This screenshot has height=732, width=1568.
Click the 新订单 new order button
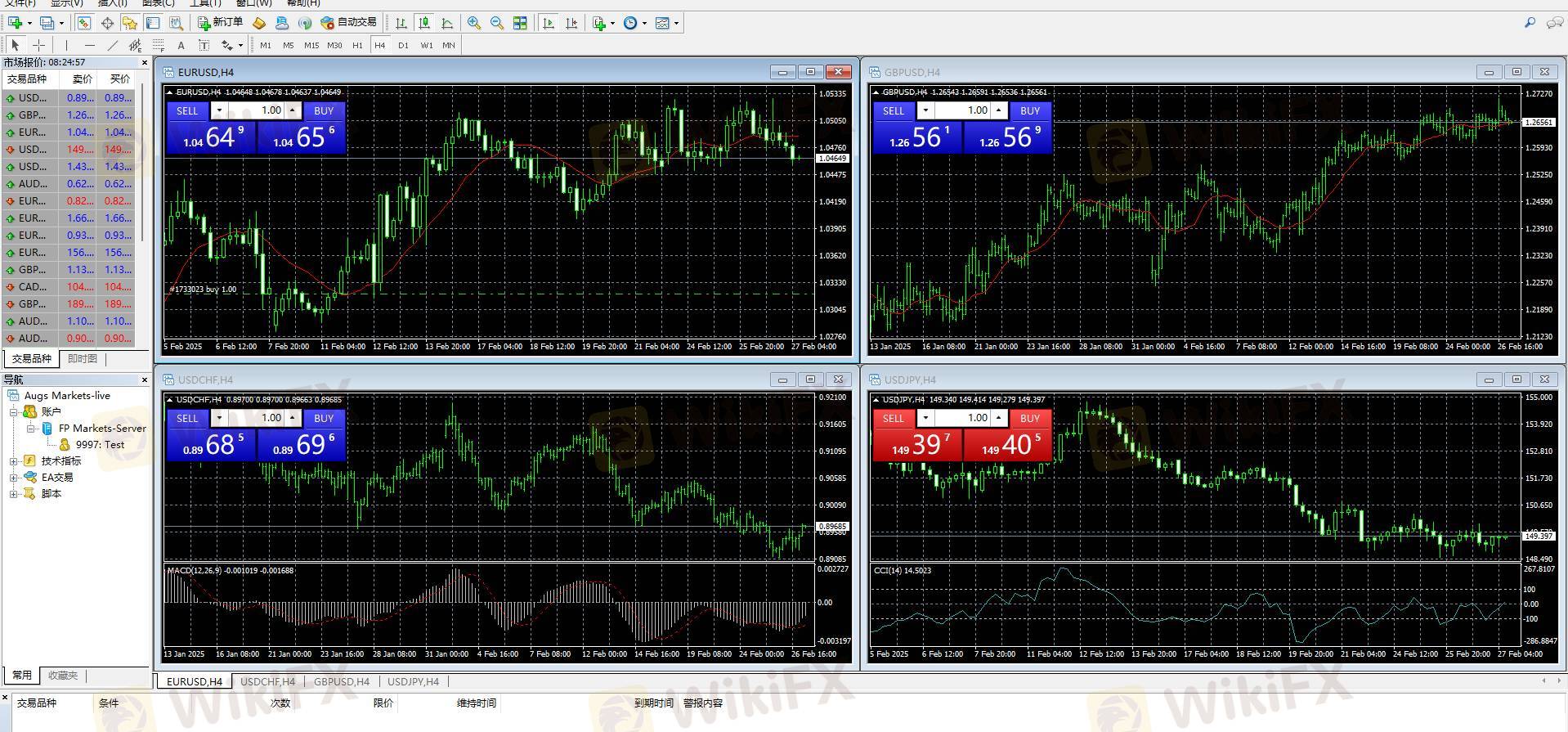(221, 23)
